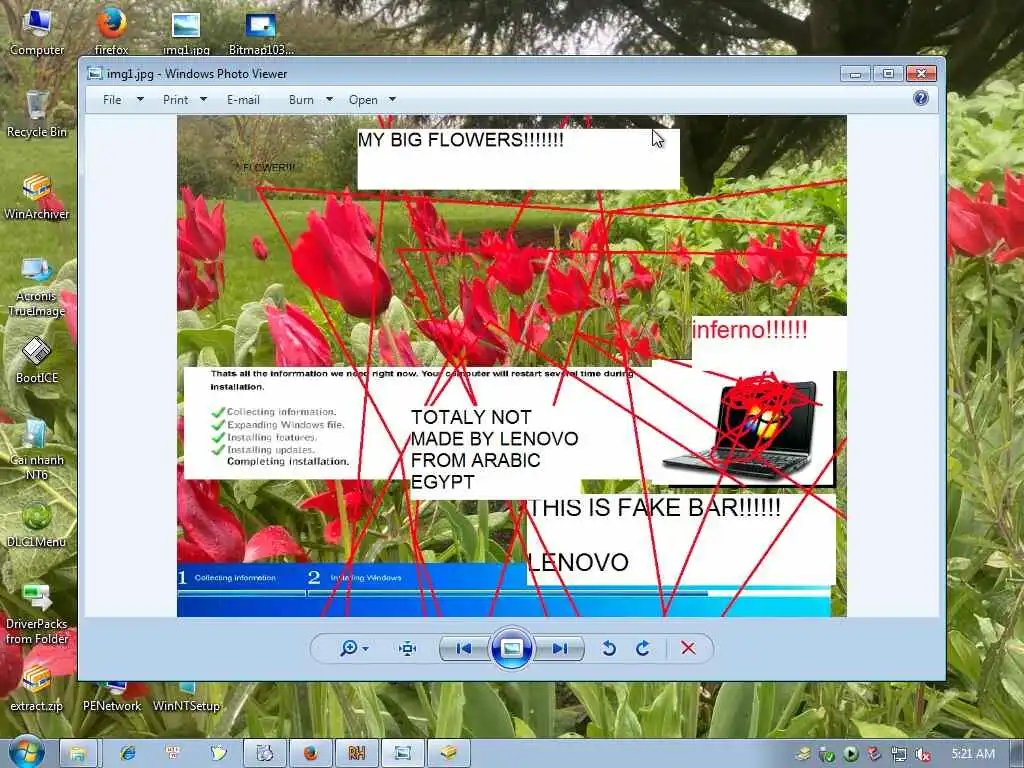The width and height of the screenshot is (1024, 768).
Task: Expand the zoom slider dropdown arrow
Action: click(365, 648)
